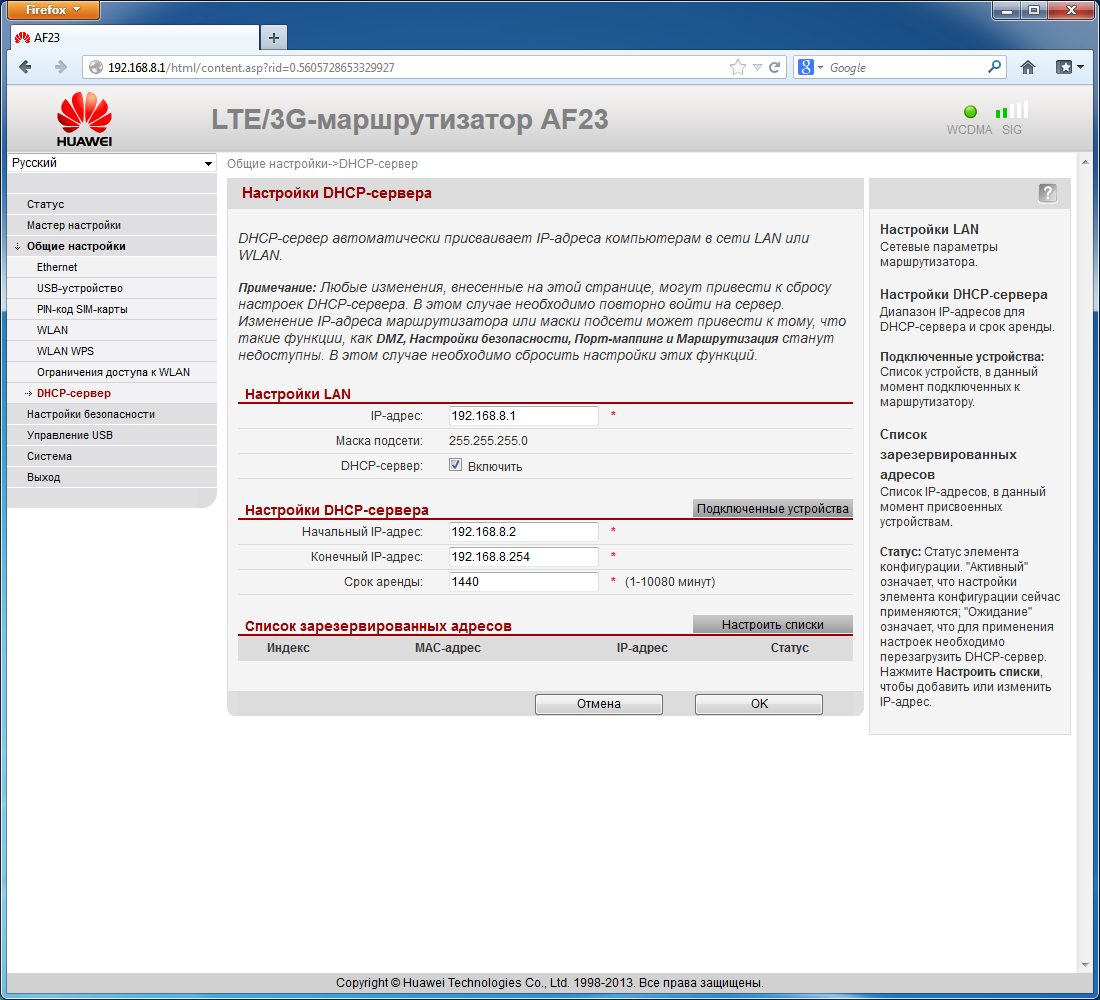Click the Отмена button
The height and width of the screenshot is (1000, 1100).
coord(598,704)
